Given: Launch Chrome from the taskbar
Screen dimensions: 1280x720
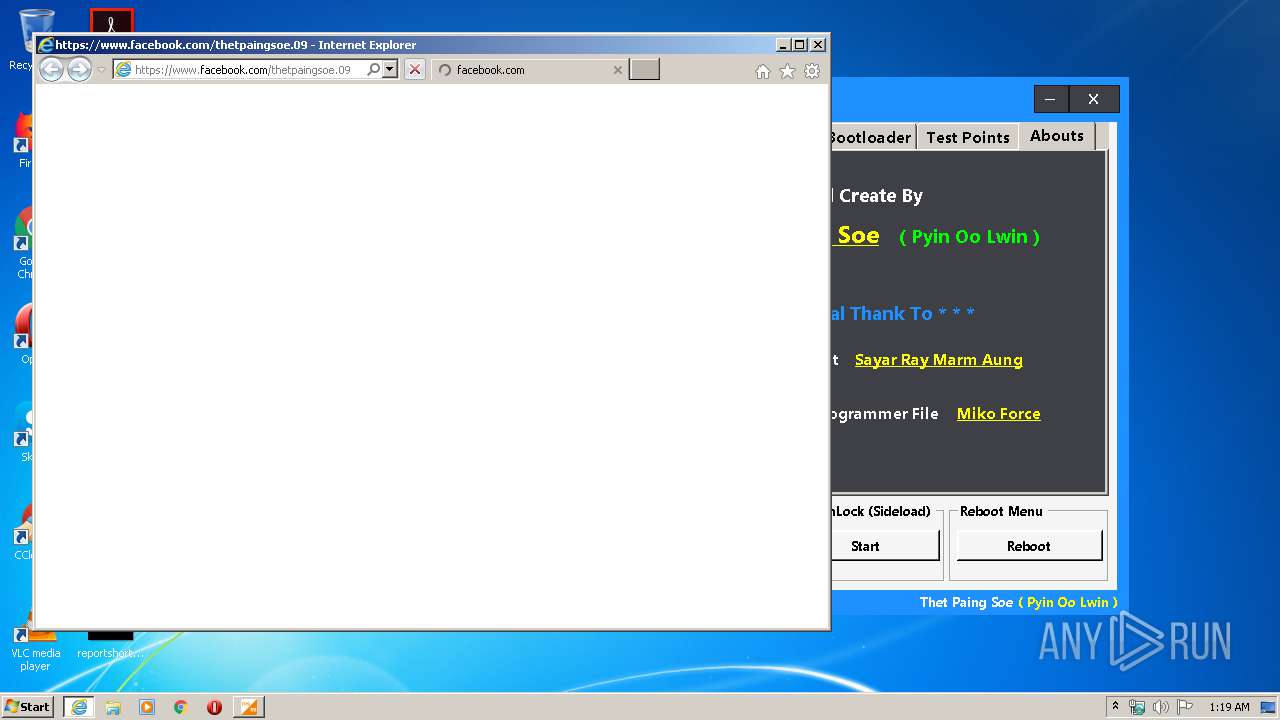Looking at the screenshot, I should tap(181, 707).
